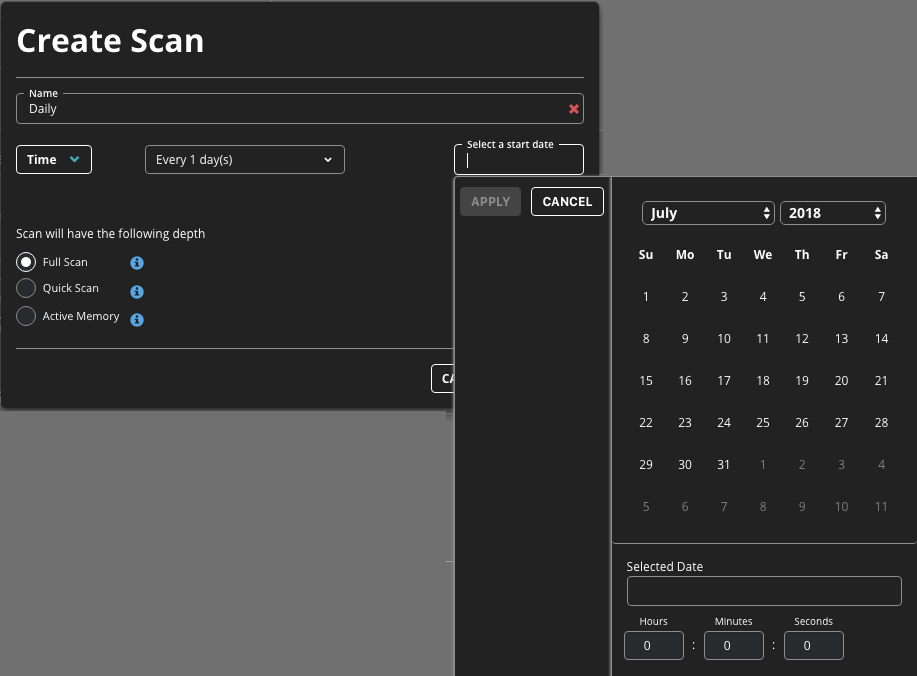Clear the Name field with the red X

(574, 109)
